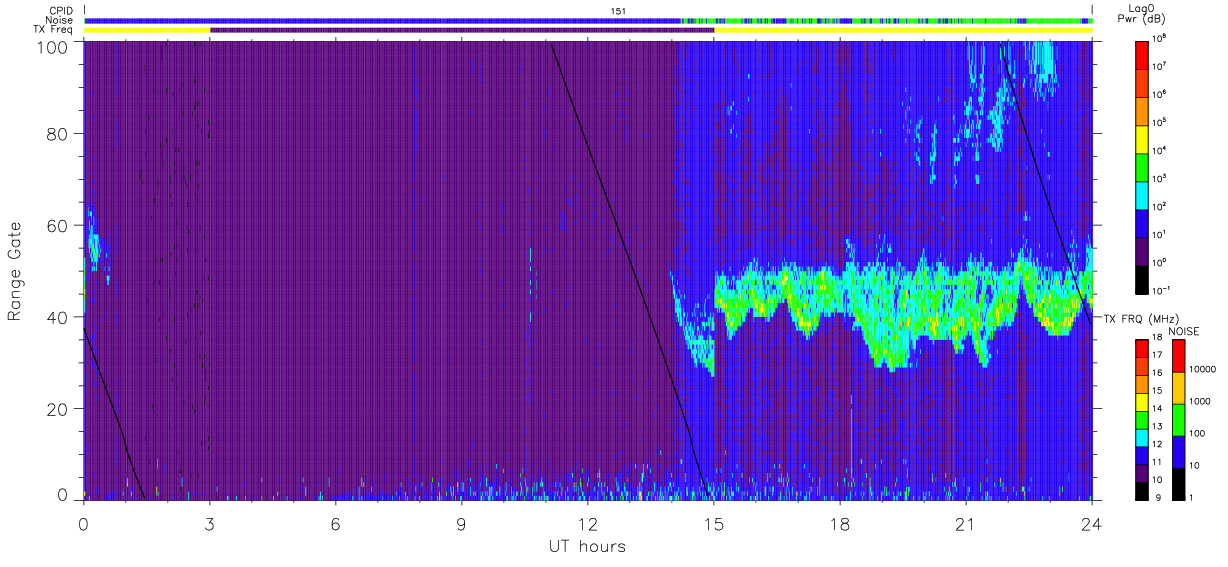Click the 10^4 label on power colorbar

(1160, 150)
